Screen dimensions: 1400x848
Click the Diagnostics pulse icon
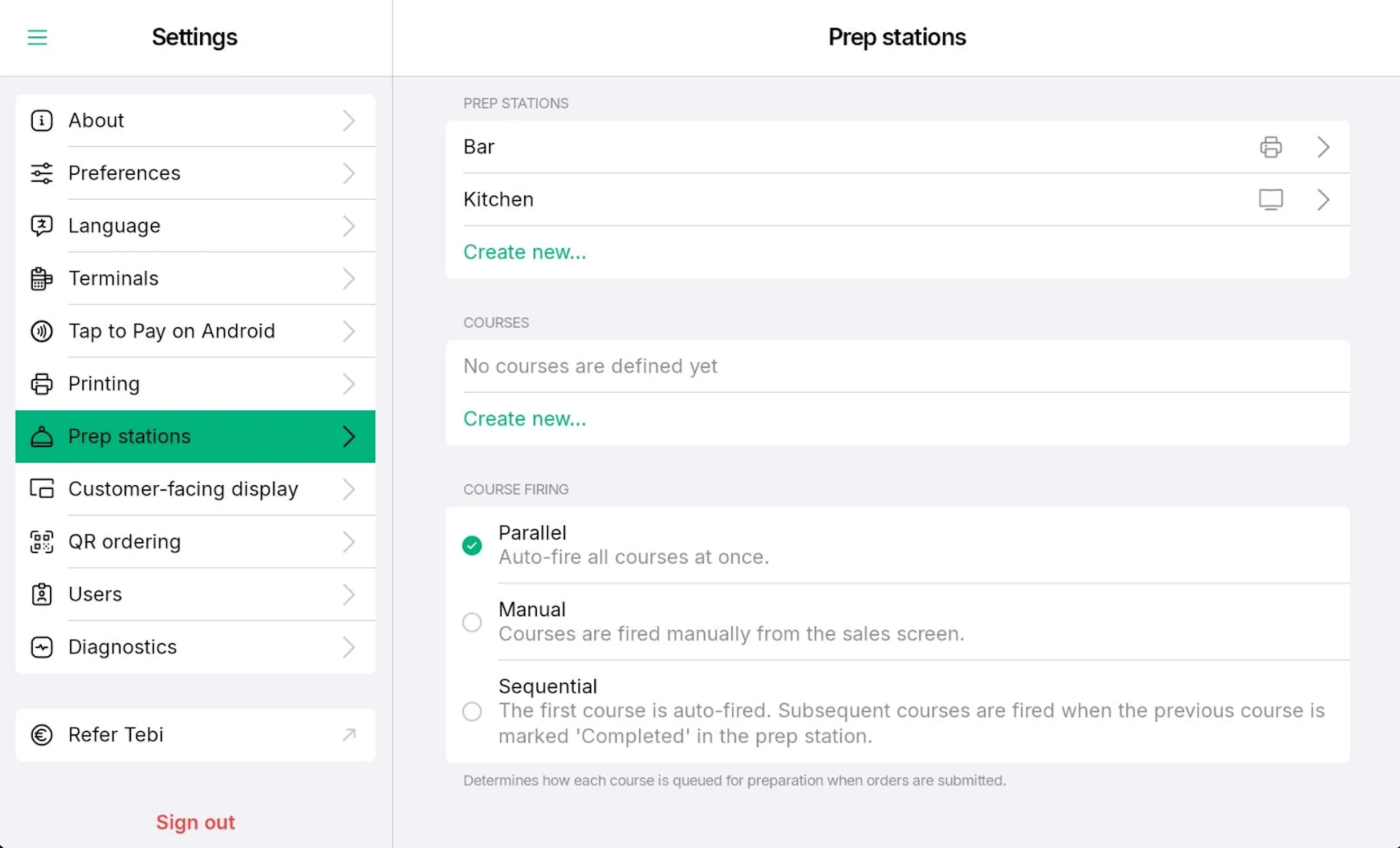42,647
